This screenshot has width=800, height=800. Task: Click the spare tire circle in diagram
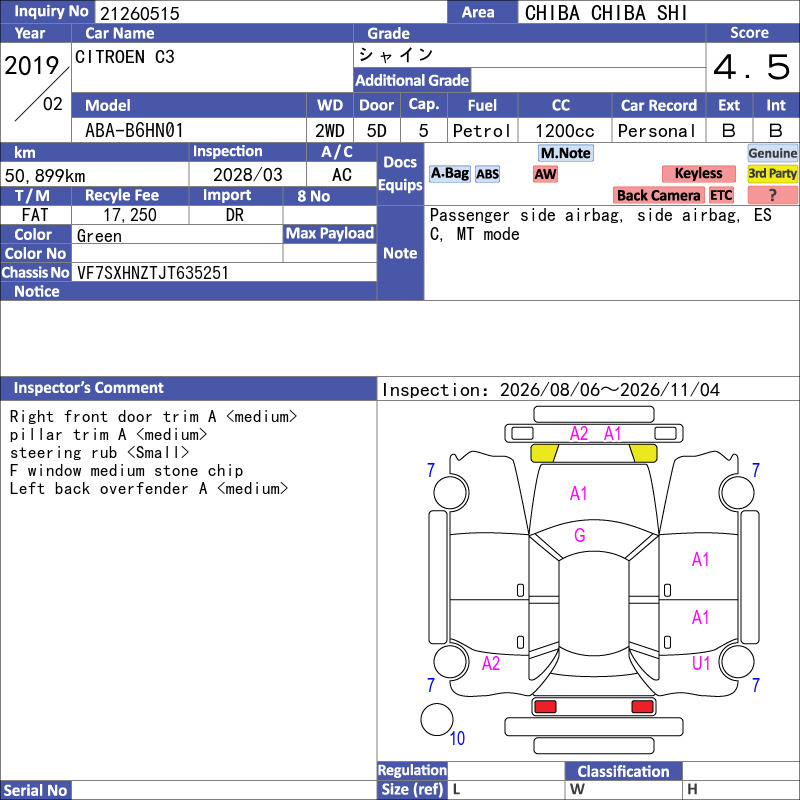pyautogui.click(x=437, y=719)
